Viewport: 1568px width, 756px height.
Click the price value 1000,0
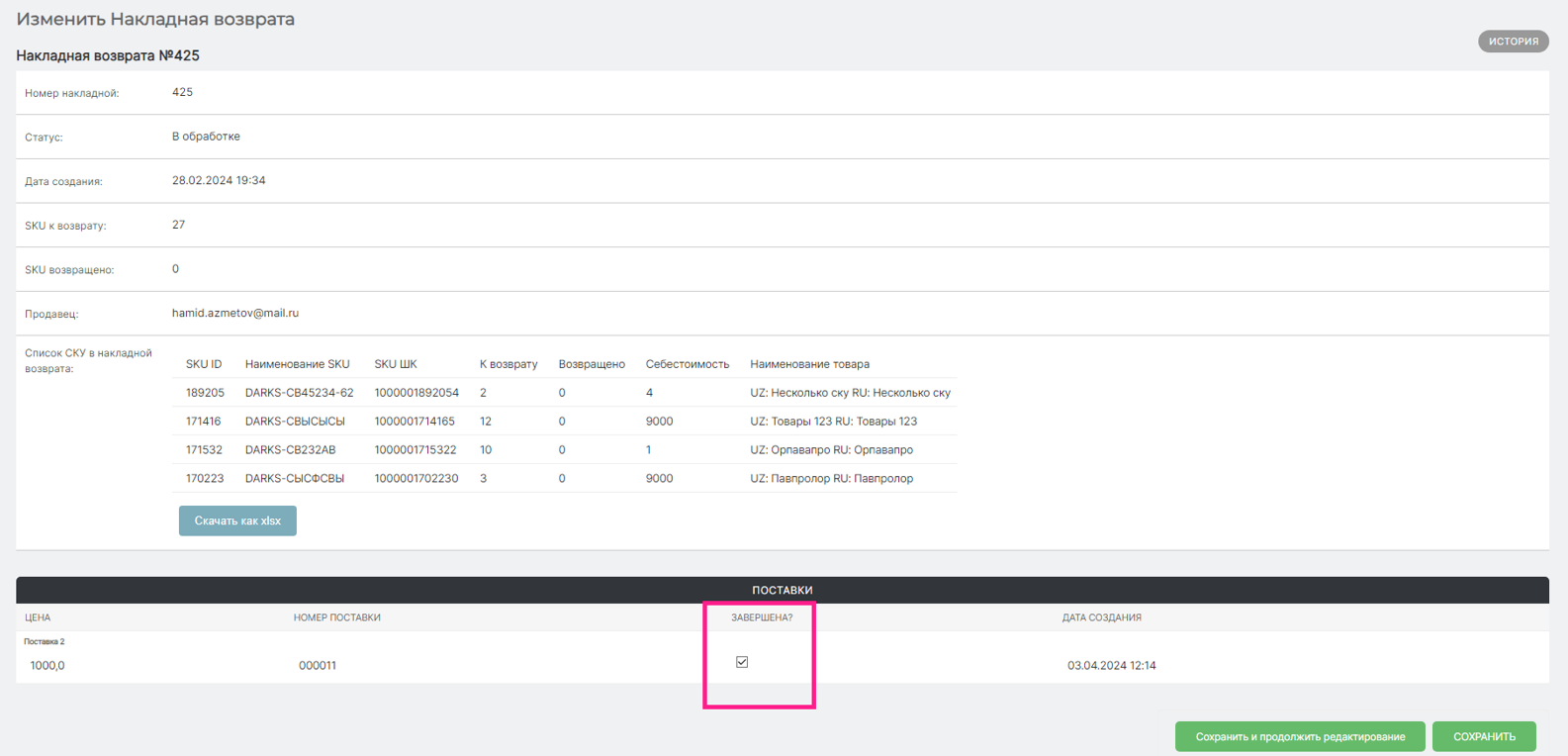(47, 666)
